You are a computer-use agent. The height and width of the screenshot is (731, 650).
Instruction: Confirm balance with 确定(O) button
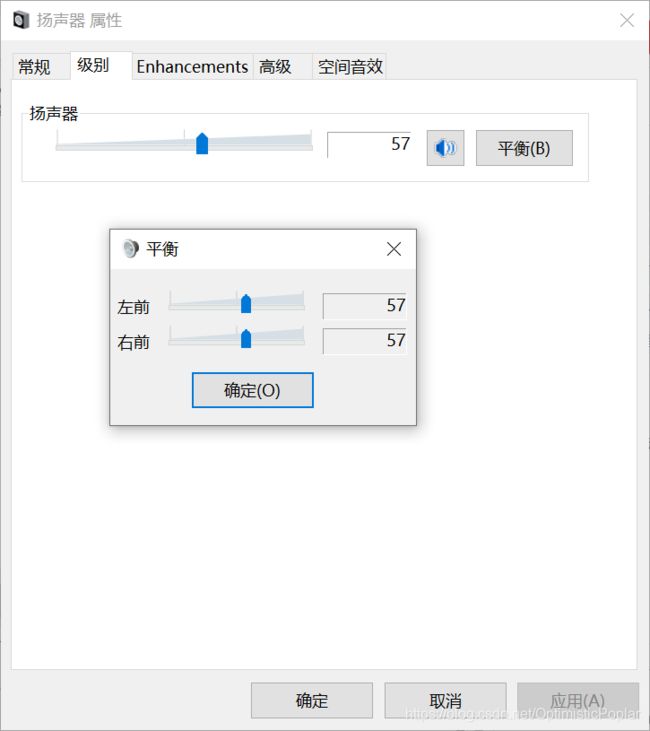253,390
